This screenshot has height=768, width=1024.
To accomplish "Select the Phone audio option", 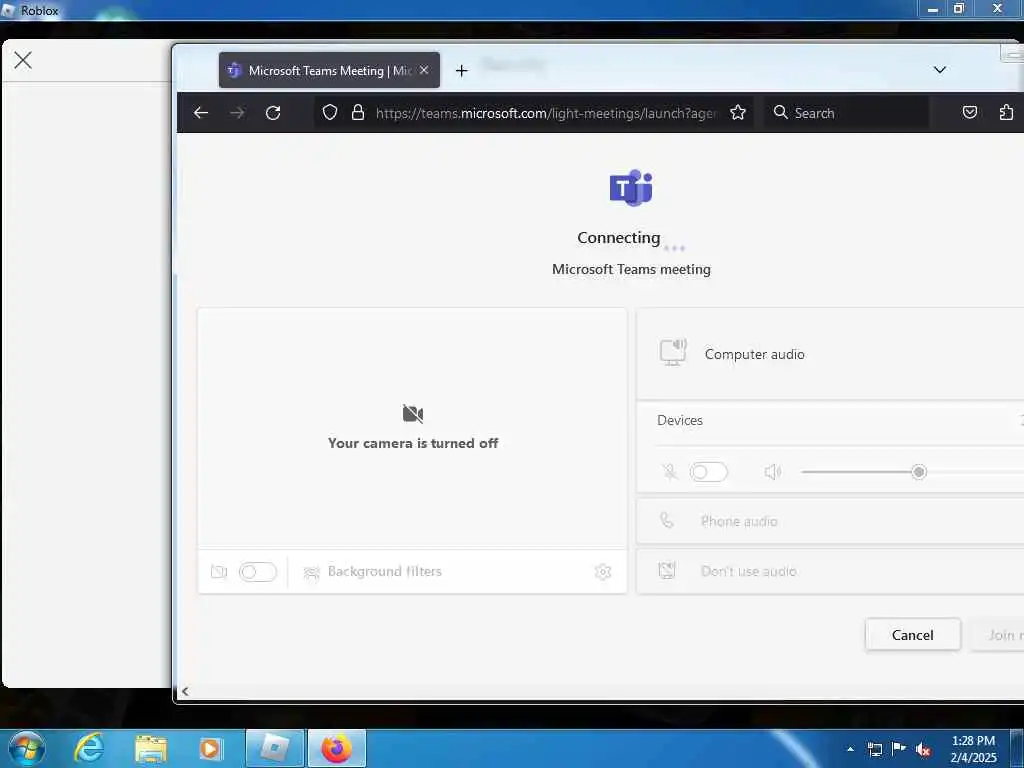I will click(x=830, y=521).
